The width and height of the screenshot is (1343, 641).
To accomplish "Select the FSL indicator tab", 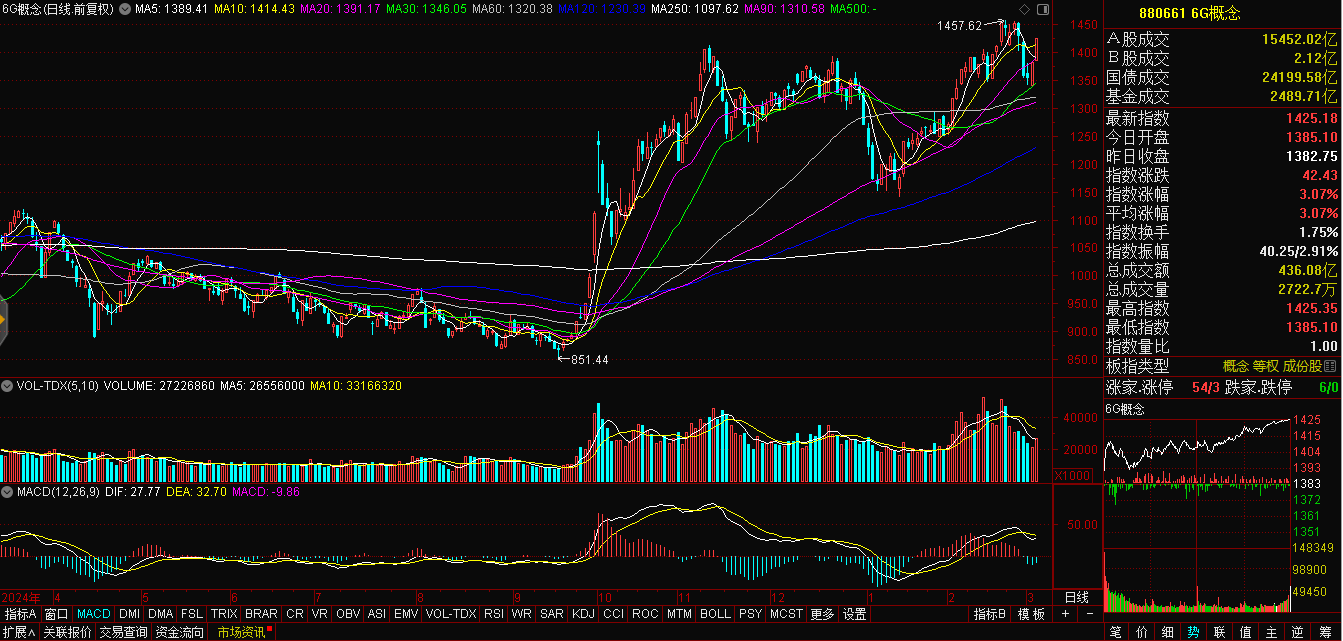I will (192, 614).
